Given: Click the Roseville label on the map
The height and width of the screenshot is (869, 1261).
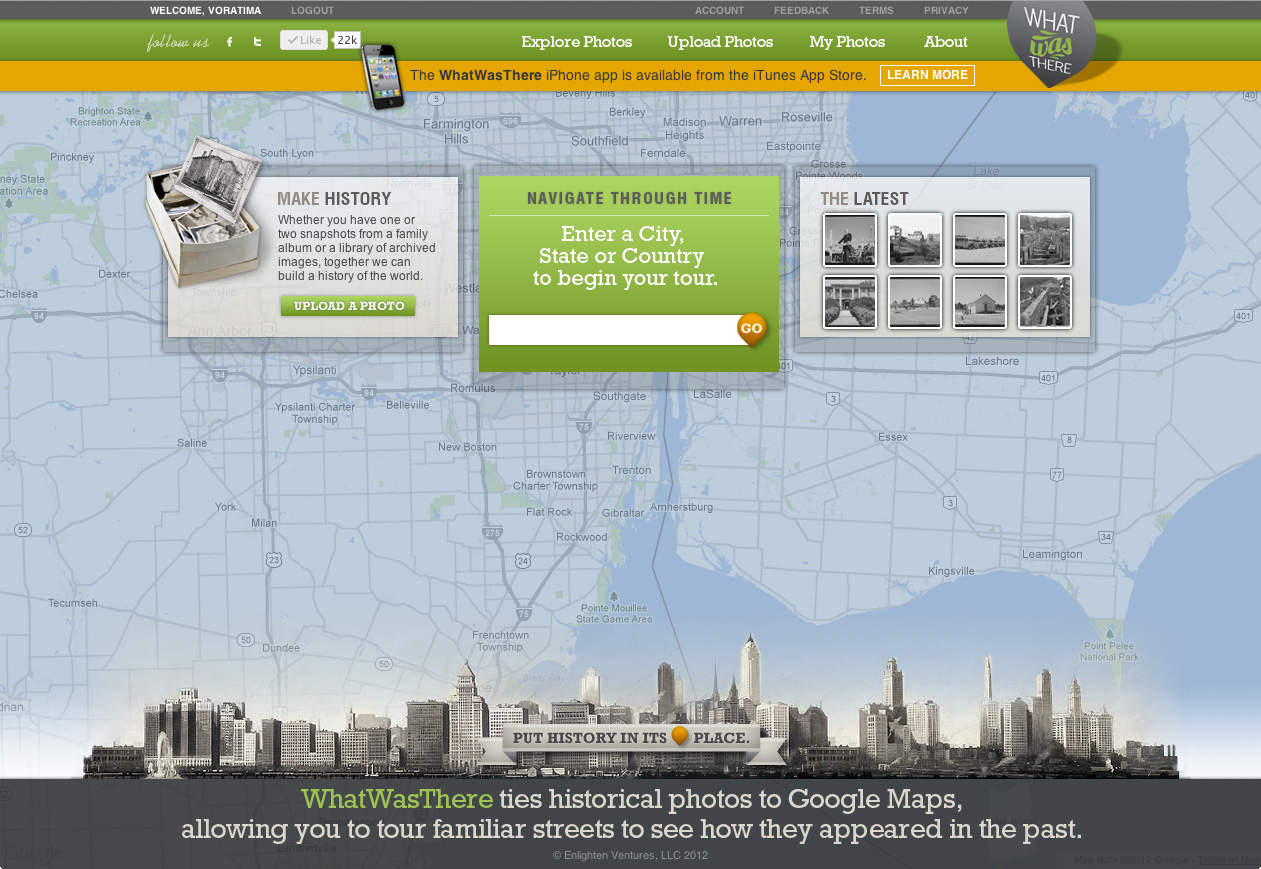Looking at the screenshot, I should 807,117.
